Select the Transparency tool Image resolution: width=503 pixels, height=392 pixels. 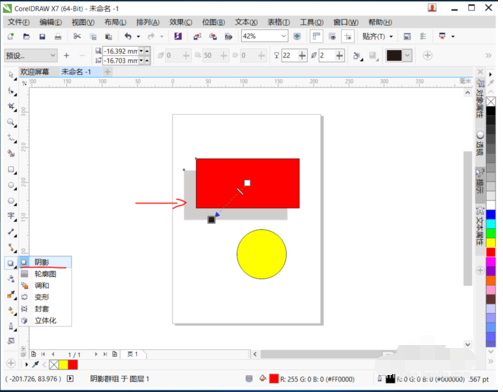coord(12,279)
